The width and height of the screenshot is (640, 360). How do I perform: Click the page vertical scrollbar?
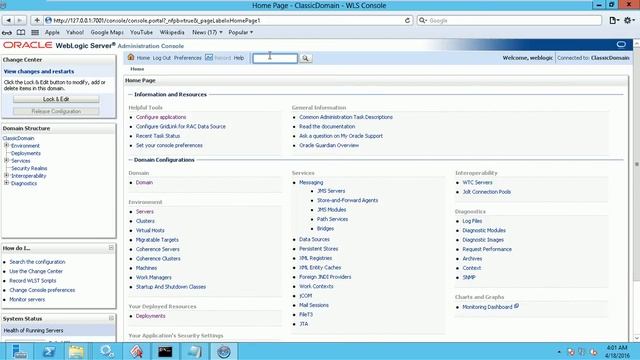636,163
